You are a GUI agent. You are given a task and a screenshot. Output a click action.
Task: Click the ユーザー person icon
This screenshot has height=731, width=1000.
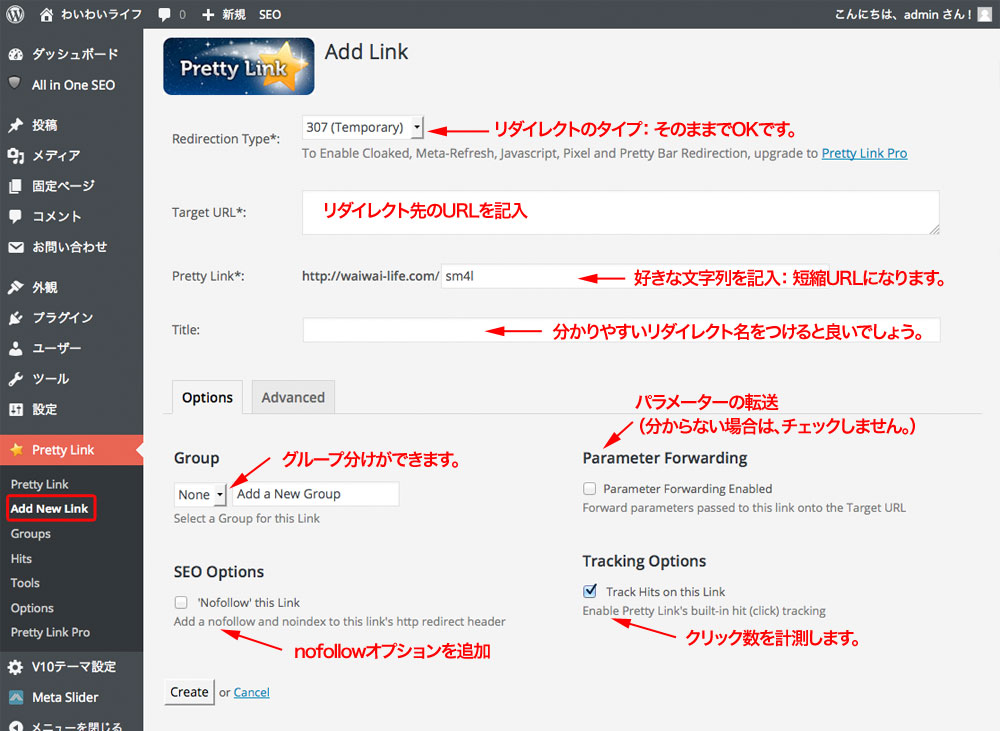click(x=16, y=348)
